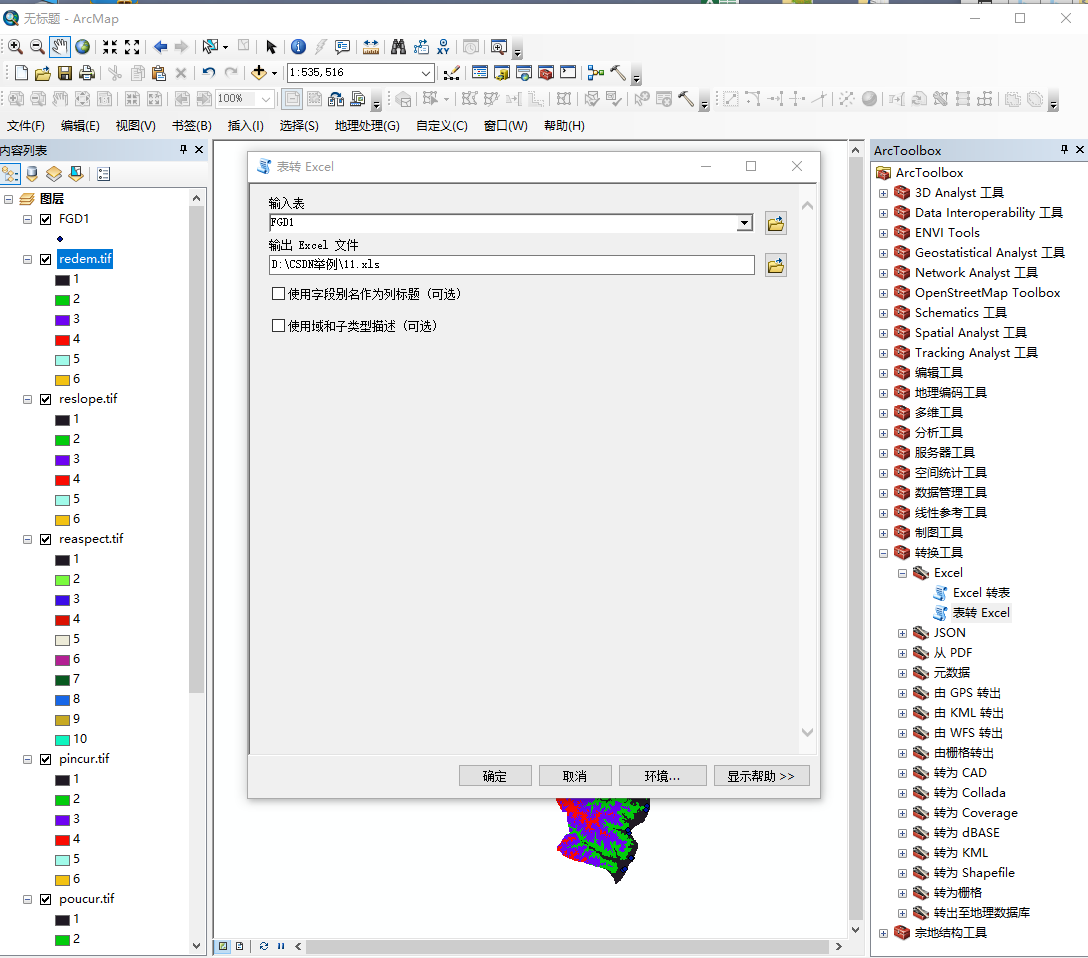Uncheck the reslope.tif layer

point(46,400)
